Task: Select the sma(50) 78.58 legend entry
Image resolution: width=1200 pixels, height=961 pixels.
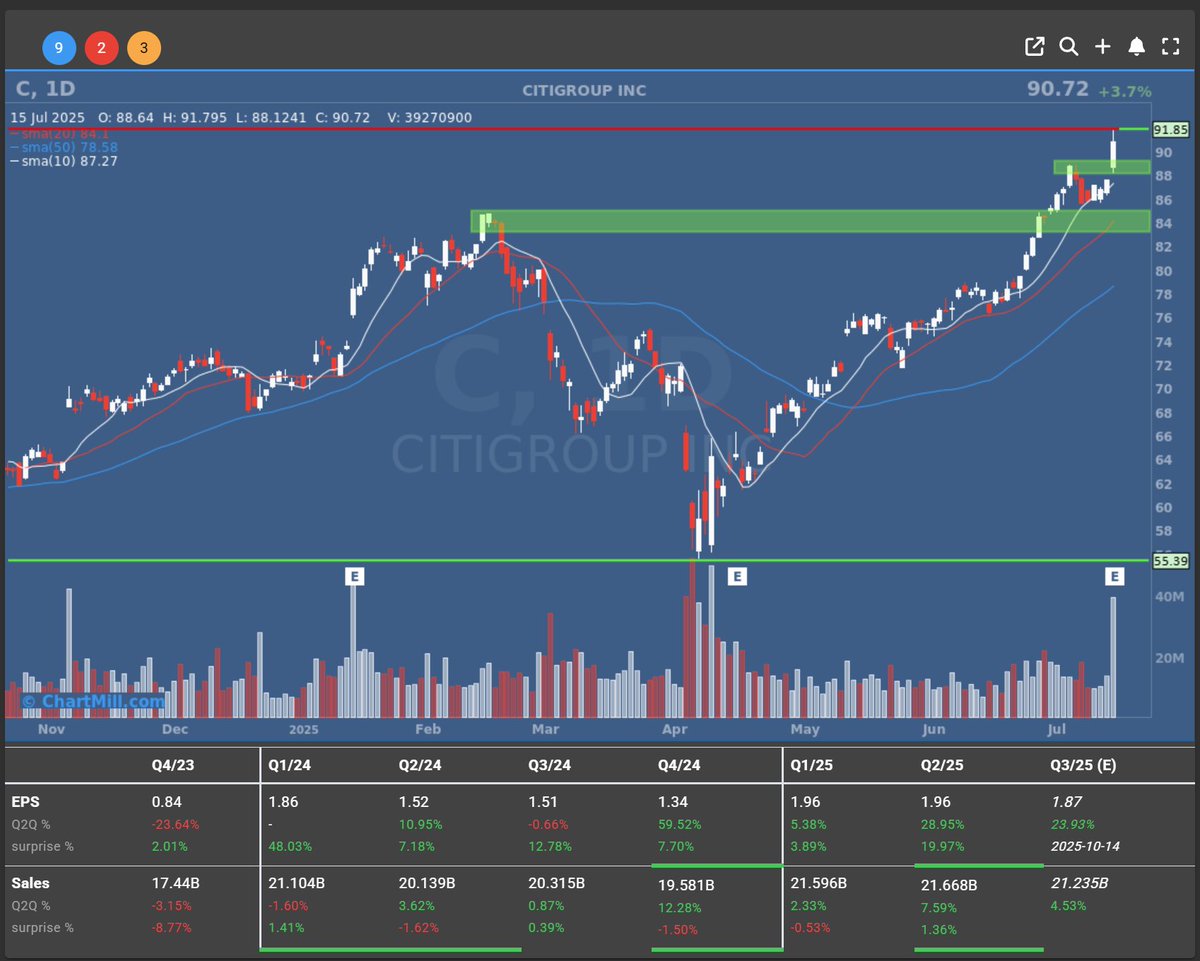Action: click(64, 146)
